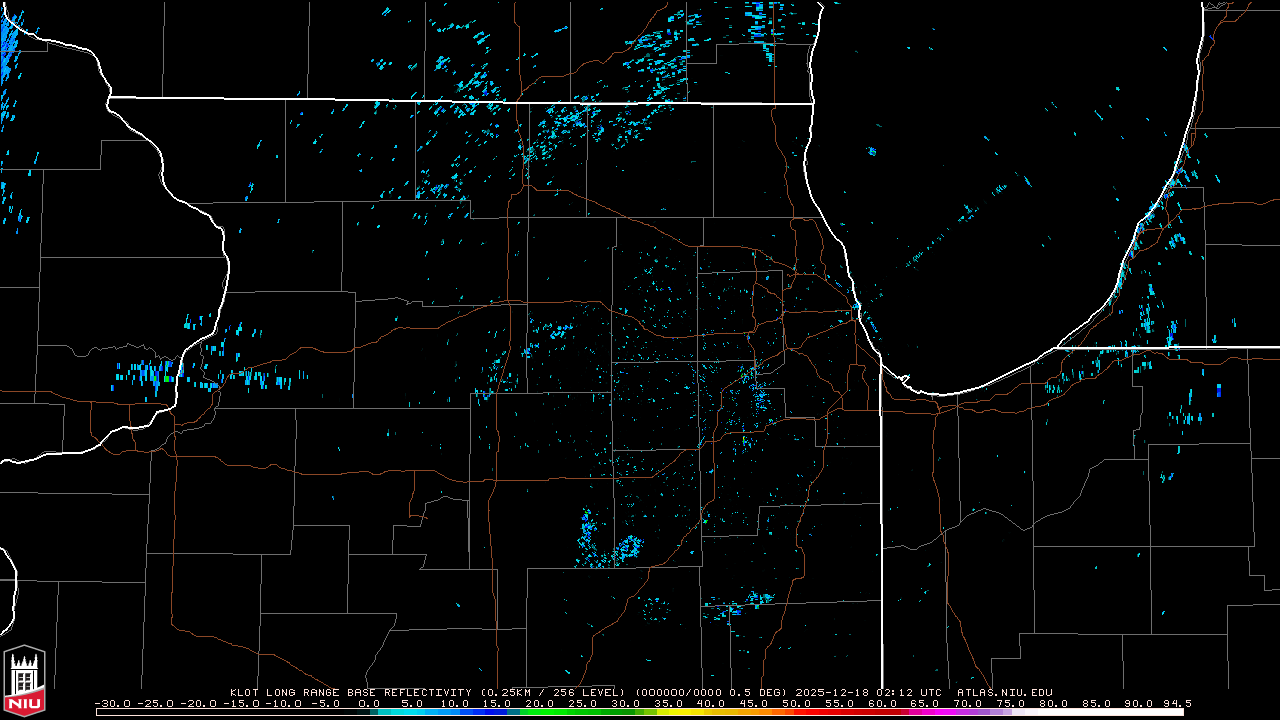Click the 0.0 value on the reflectivity scale
Screen dimensions: 1280x720
[x=369, y=703]
